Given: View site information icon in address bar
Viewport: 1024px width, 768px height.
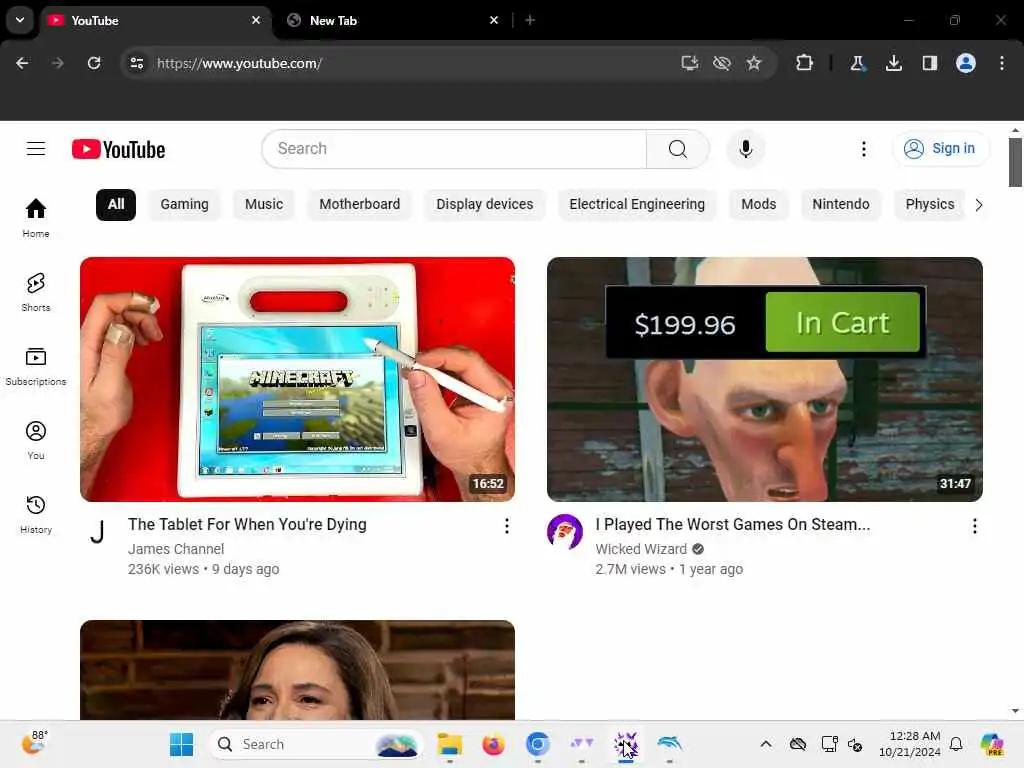Looking at the screenshot, I should click(x=136, y=63).
